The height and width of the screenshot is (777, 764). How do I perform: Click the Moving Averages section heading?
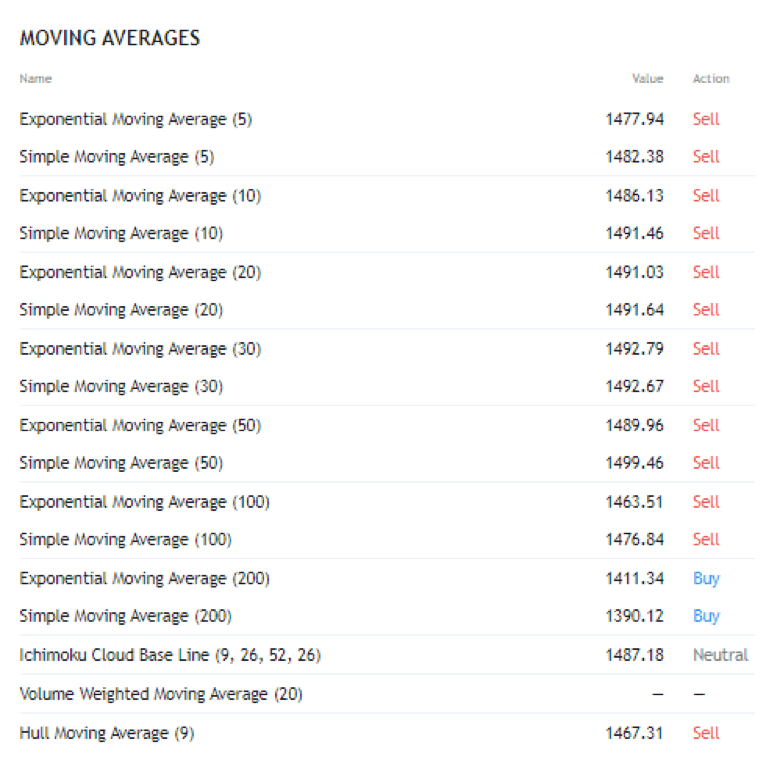(110, 38)
